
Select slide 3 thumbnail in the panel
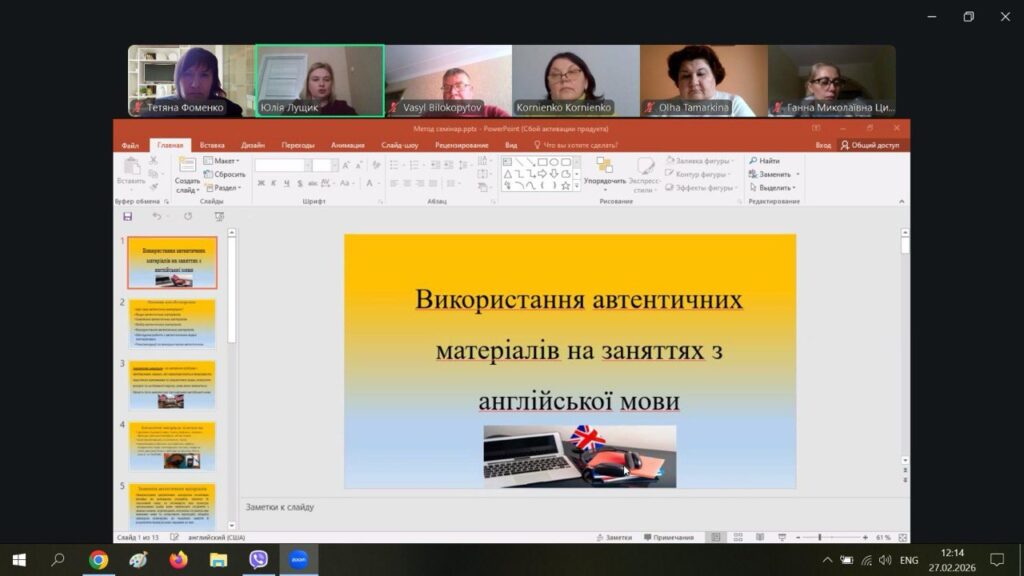tap(172, 385)
